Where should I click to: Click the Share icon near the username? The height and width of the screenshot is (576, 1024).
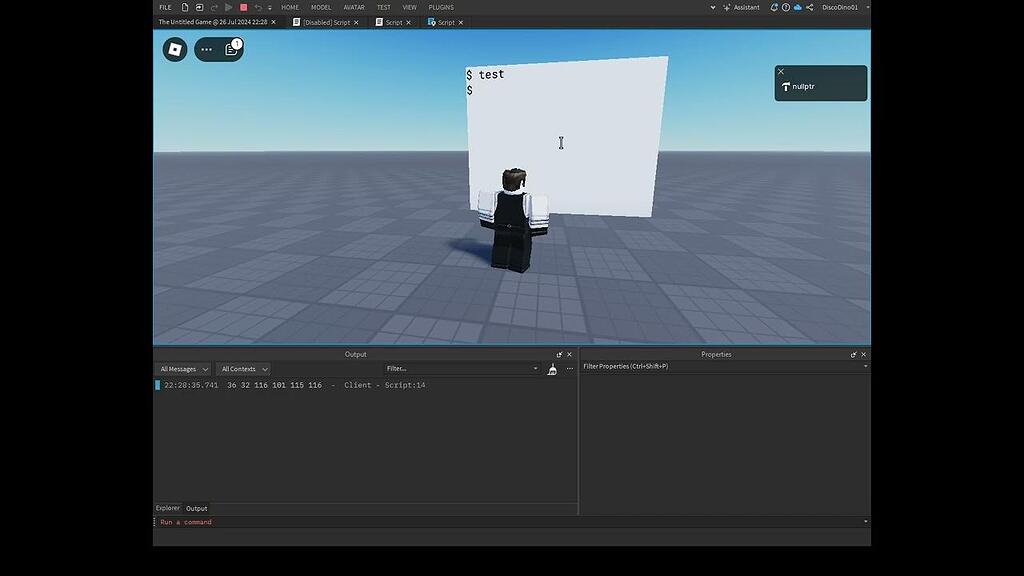(x=810, y=7)
